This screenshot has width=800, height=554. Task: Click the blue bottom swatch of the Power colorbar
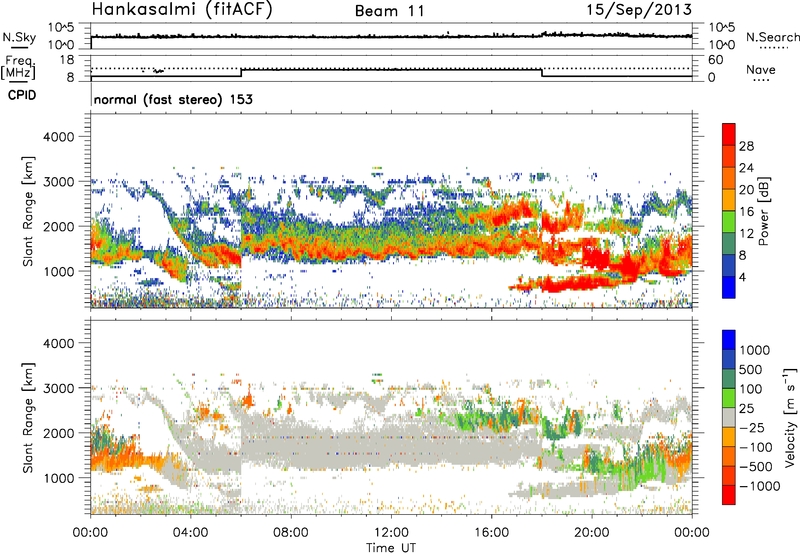(729, 288)
